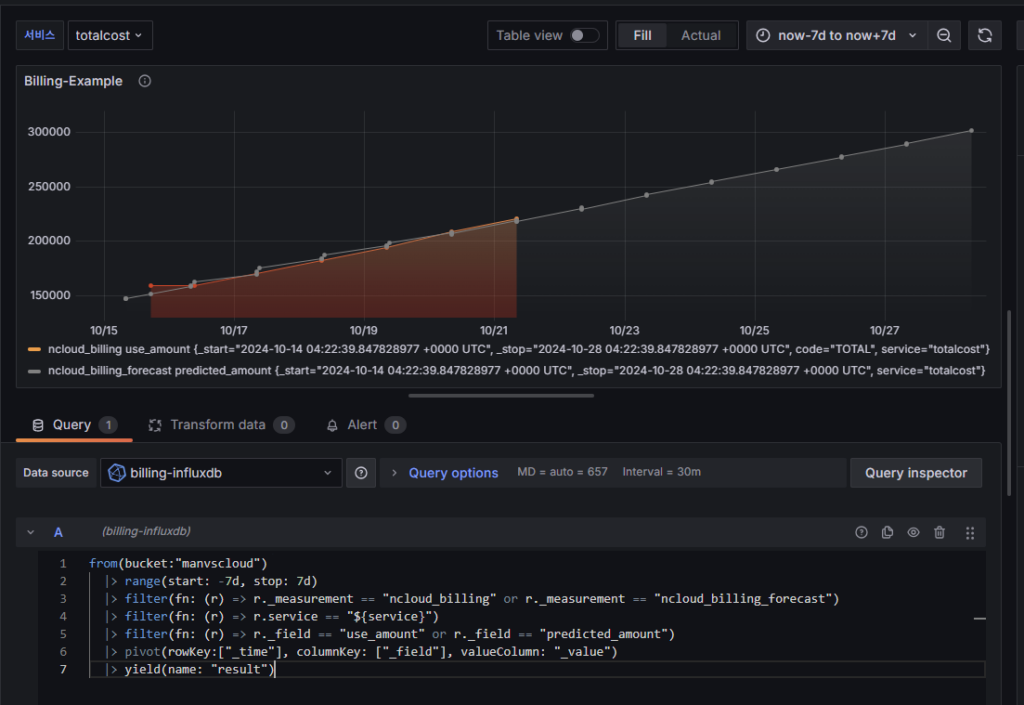Click the orange ncloud_billing use_amount legend swatch
The image size is (1024, 705).
pyautogui.click(x=34, y=349)
